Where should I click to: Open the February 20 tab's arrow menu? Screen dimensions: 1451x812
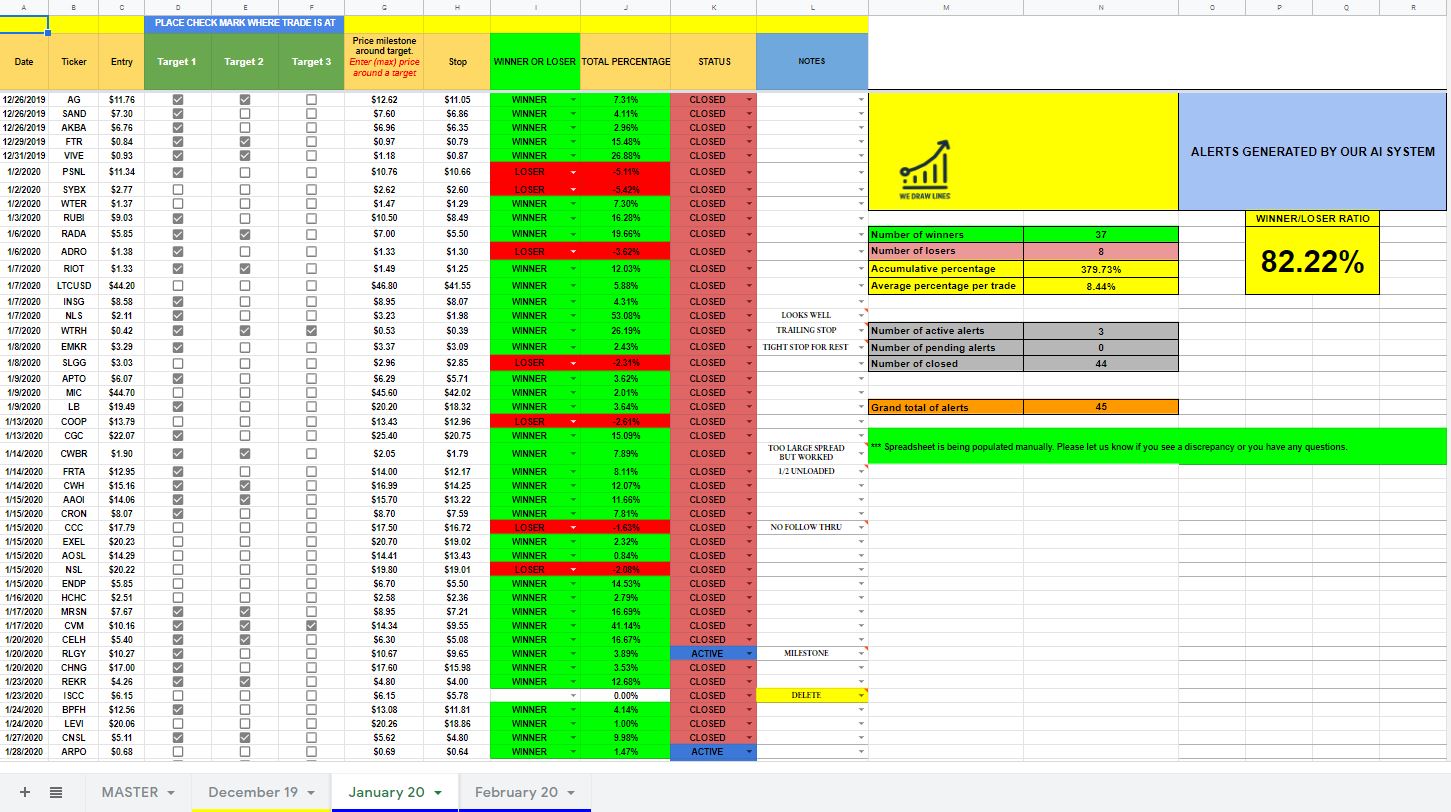[571, 793]
